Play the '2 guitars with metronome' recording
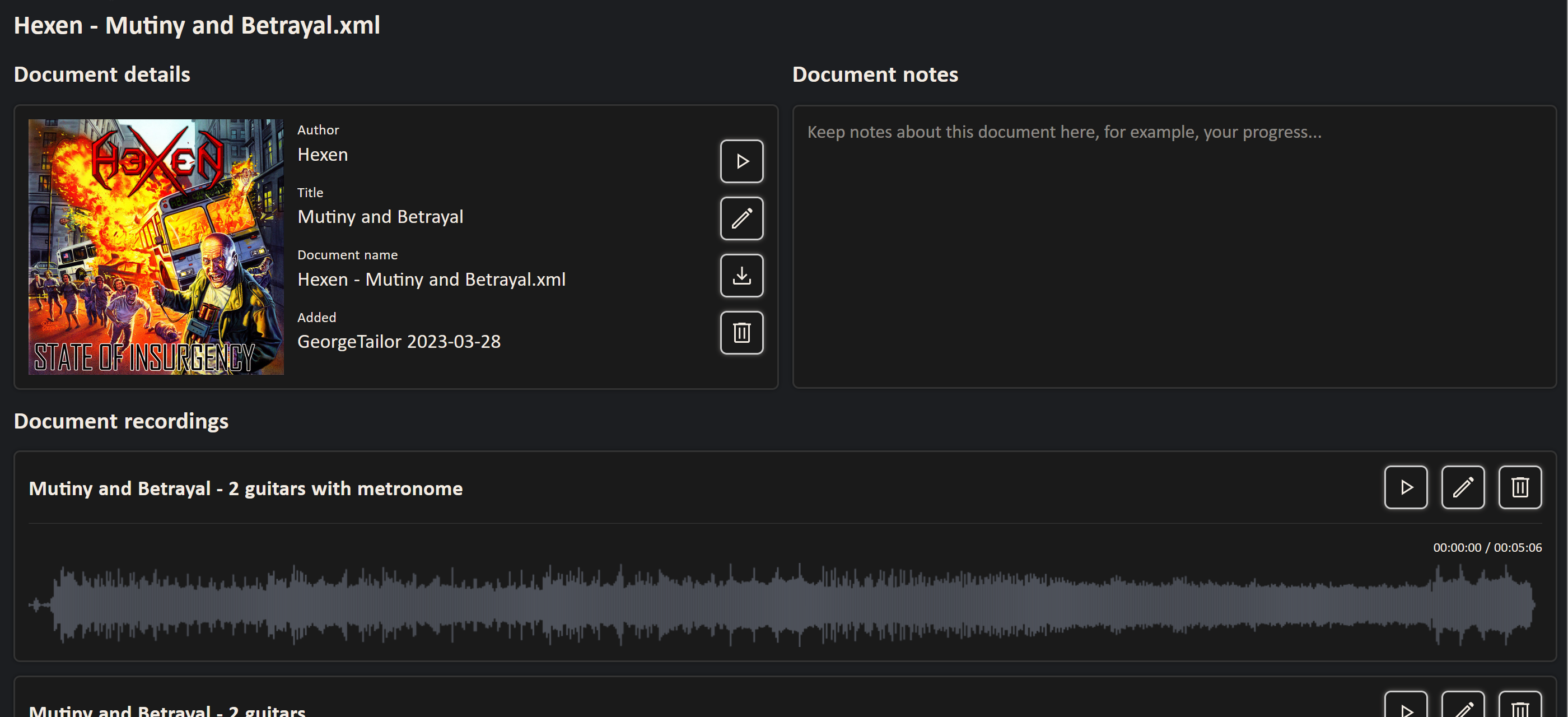 click(1406, 487)
